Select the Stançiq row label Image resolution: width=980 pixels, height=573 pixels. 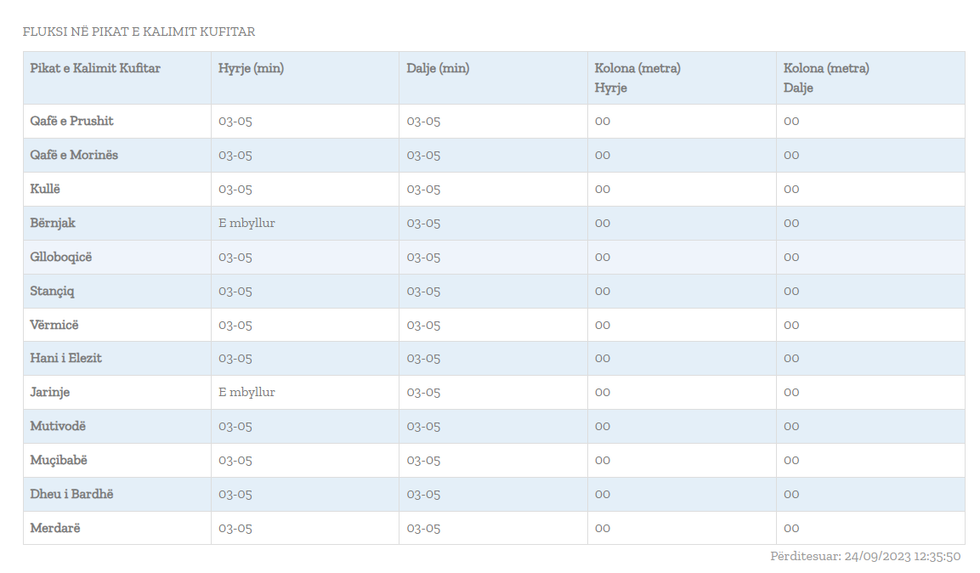pyautogui.click(x=52, y=291)
